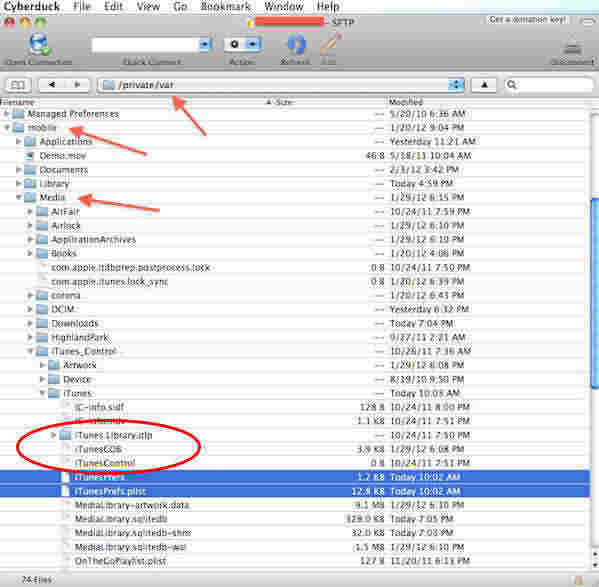Select the iTunesCDB file

point(98,450)
